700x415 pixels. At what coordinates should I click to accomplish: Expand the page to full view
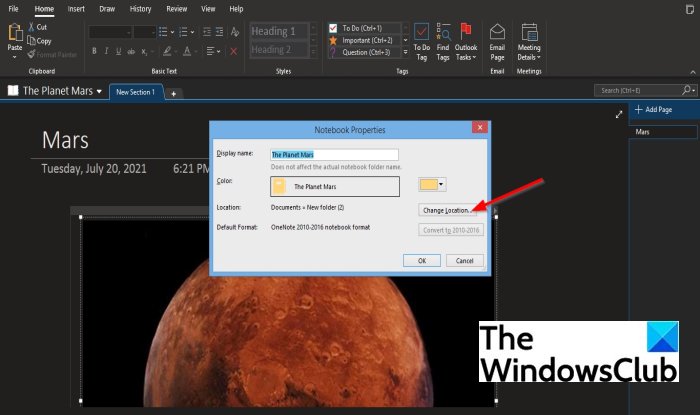[x=618, y=114]
